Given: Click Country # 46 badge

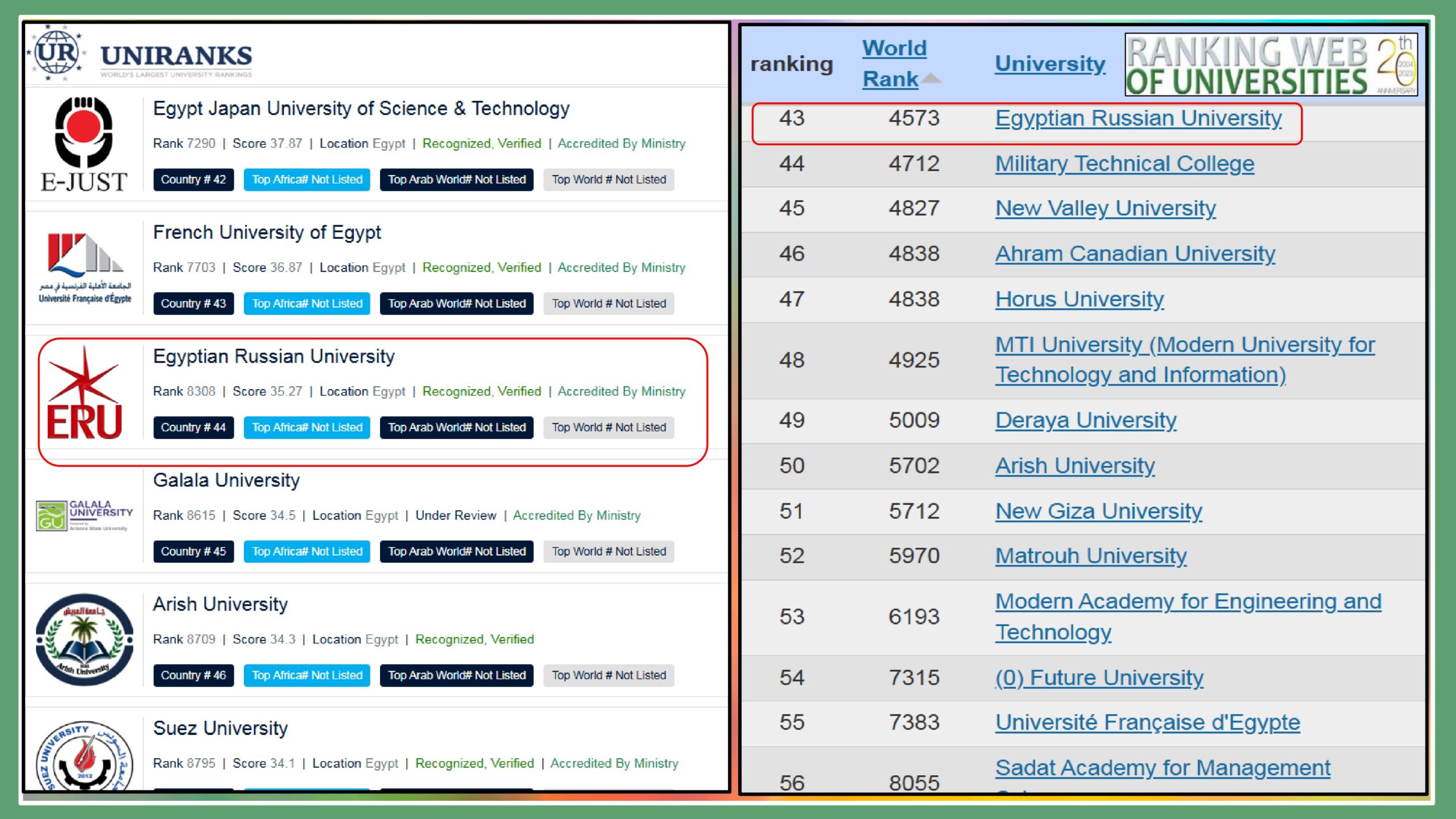Looking at the screenshot, I should [x=193, y=676].
